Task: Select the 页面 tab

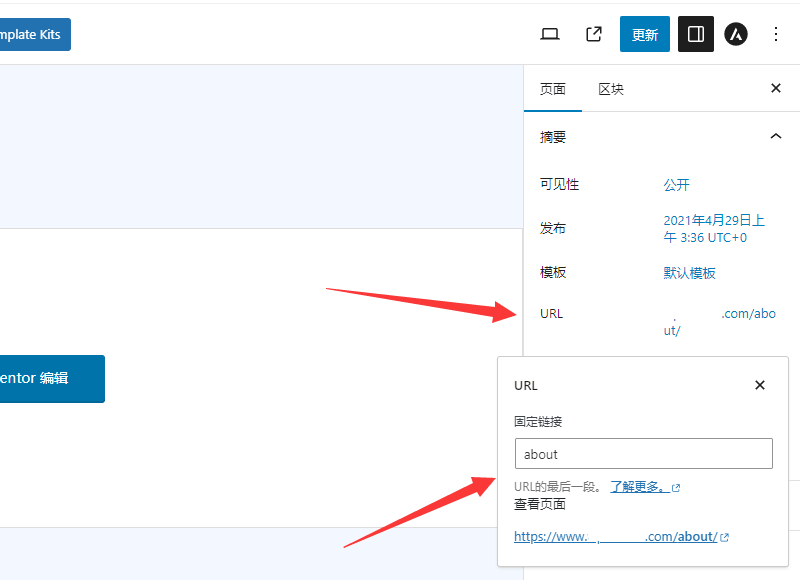Action: coord(553,88)
